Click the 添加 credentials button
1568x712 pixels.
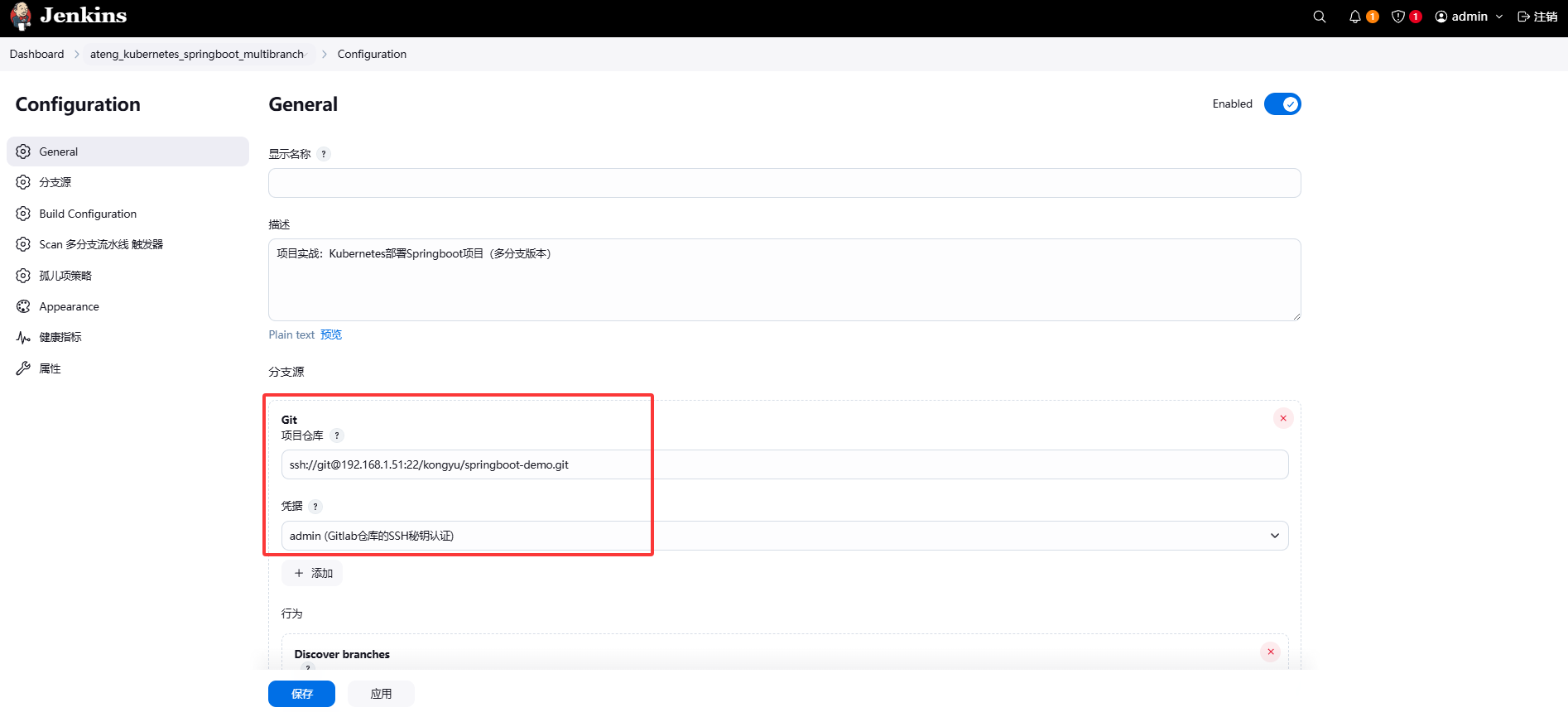pos(312,573)
